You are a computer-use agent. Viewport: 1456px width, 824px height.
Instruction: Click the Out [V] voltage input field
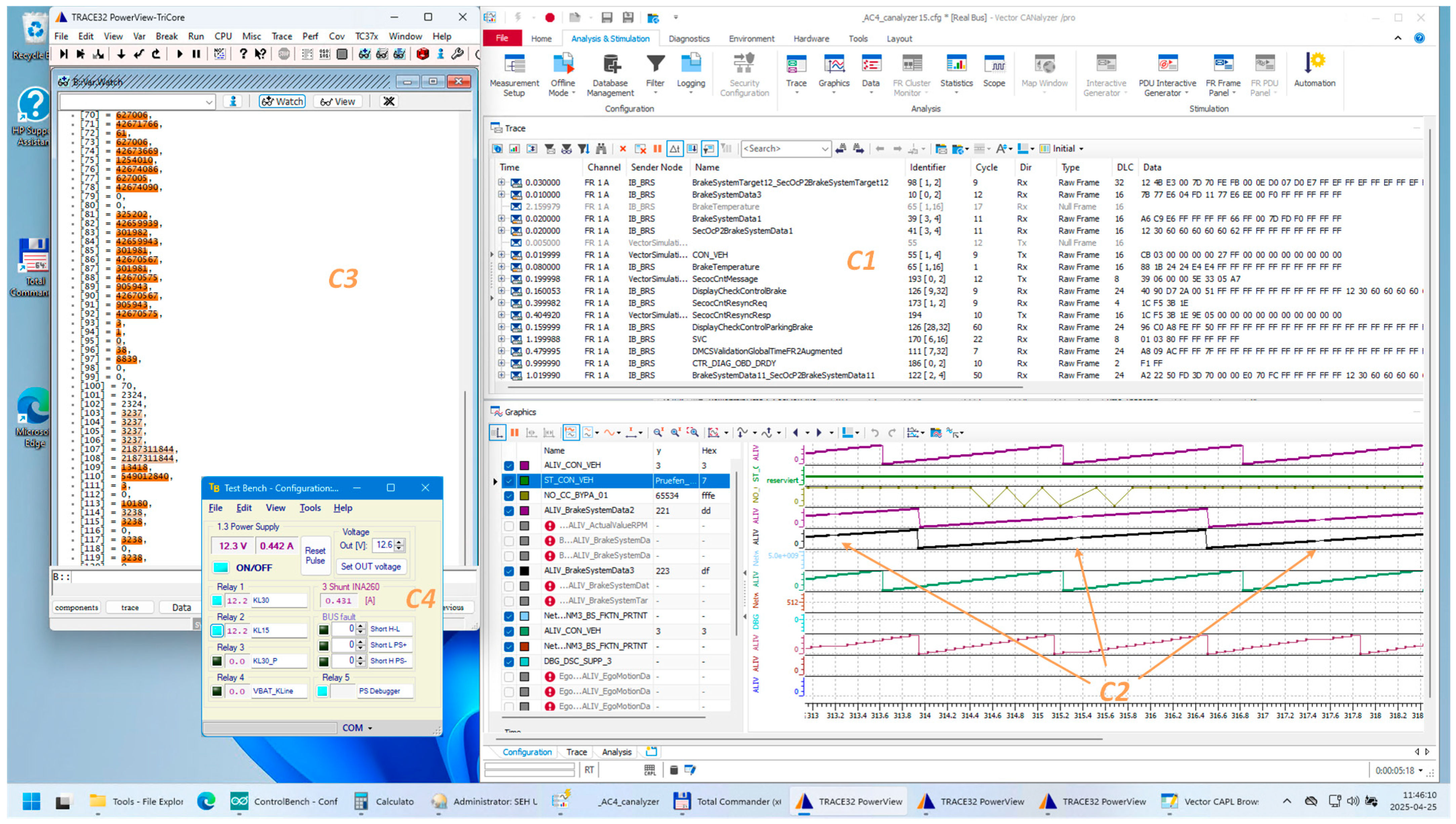click(x=383, y=545)
